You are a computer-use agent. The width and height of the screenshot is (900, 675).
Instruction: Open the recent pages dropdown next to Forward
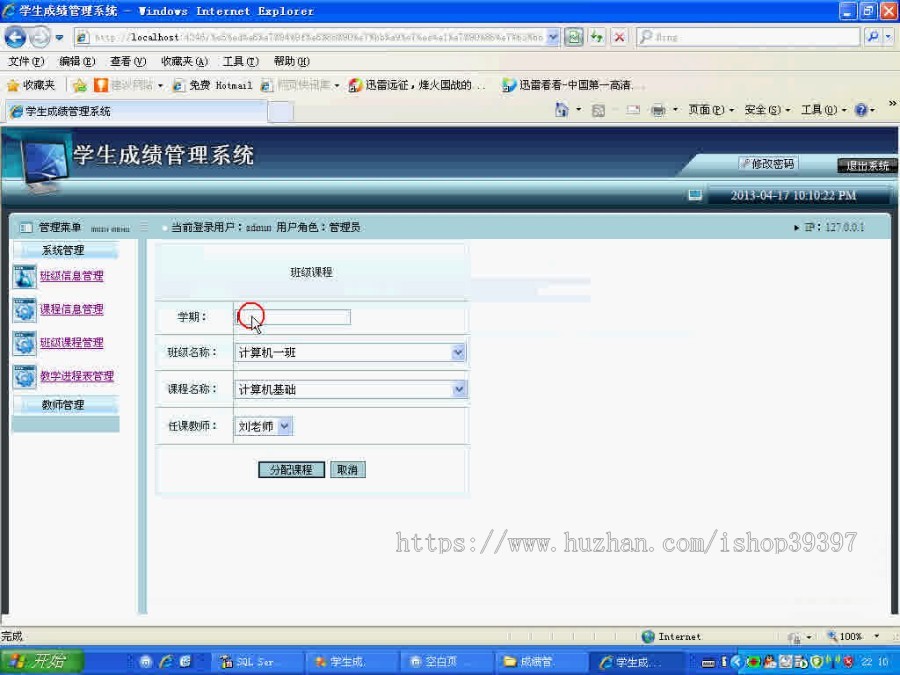click(59, 38)
